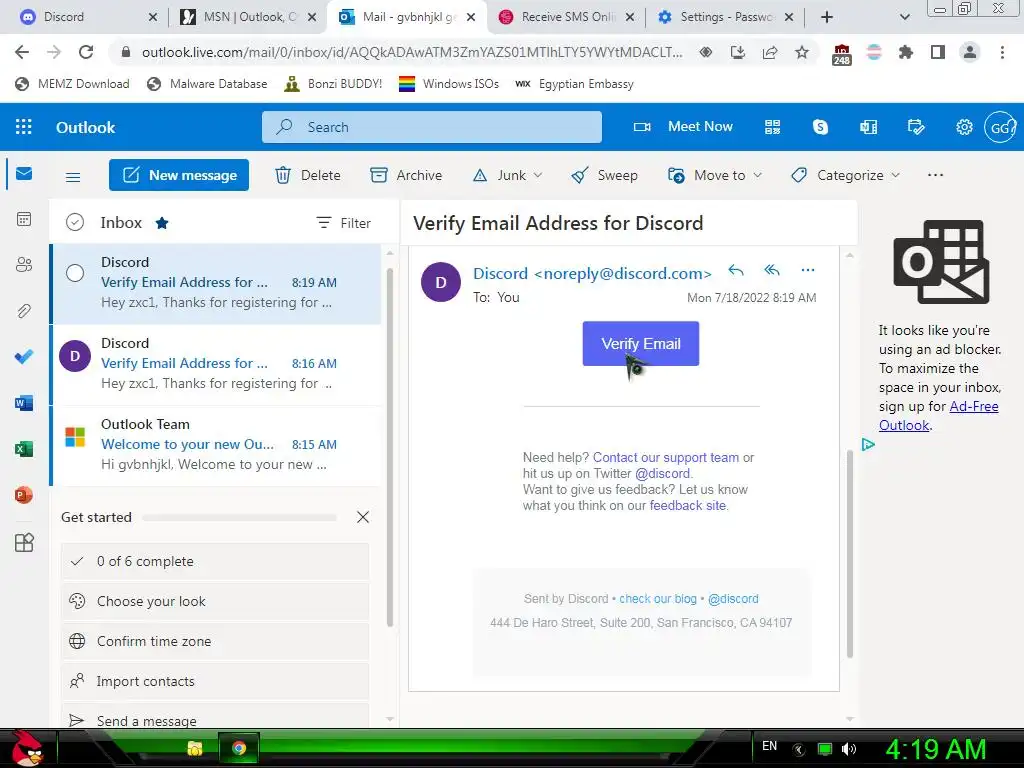Open Chrome from the taskbar
Viewport: 1024px width, 768px height.
(239, 748)
